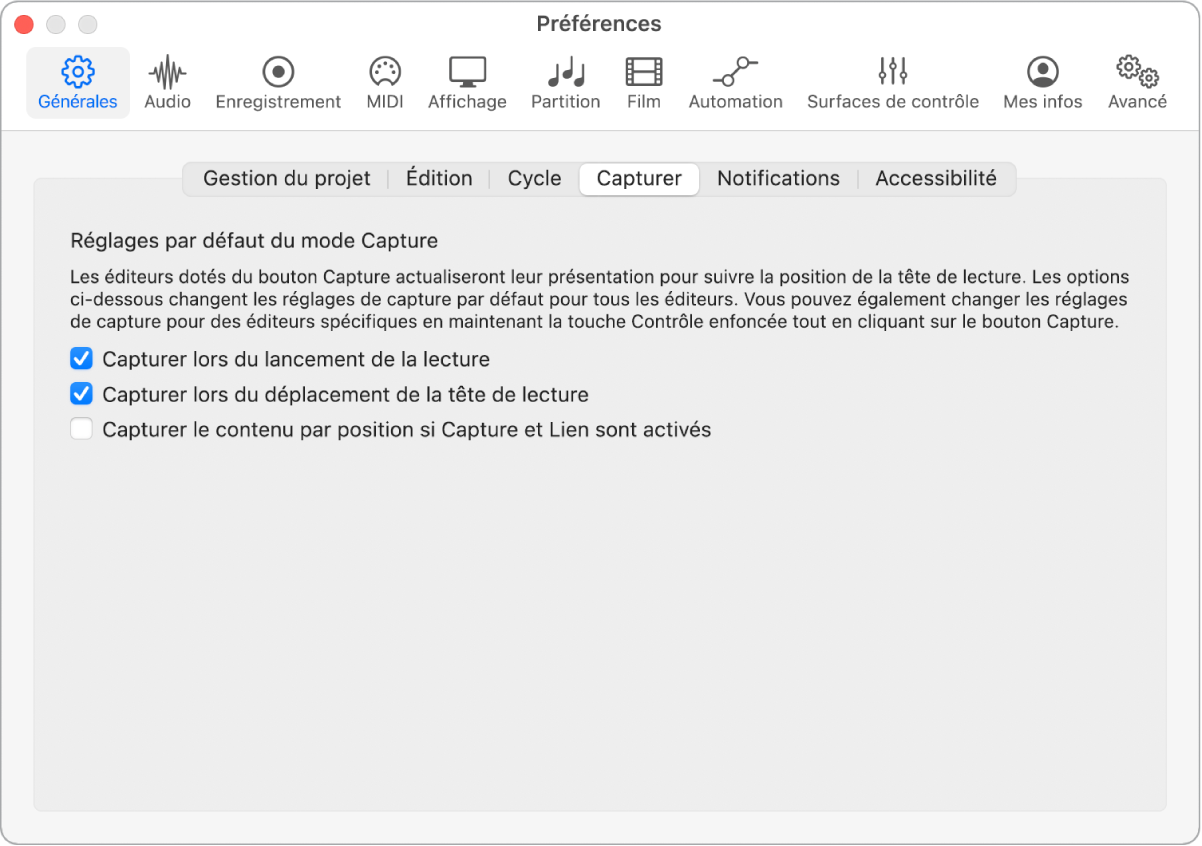Open Surfaces de contrôle preferences

(893, 83)
